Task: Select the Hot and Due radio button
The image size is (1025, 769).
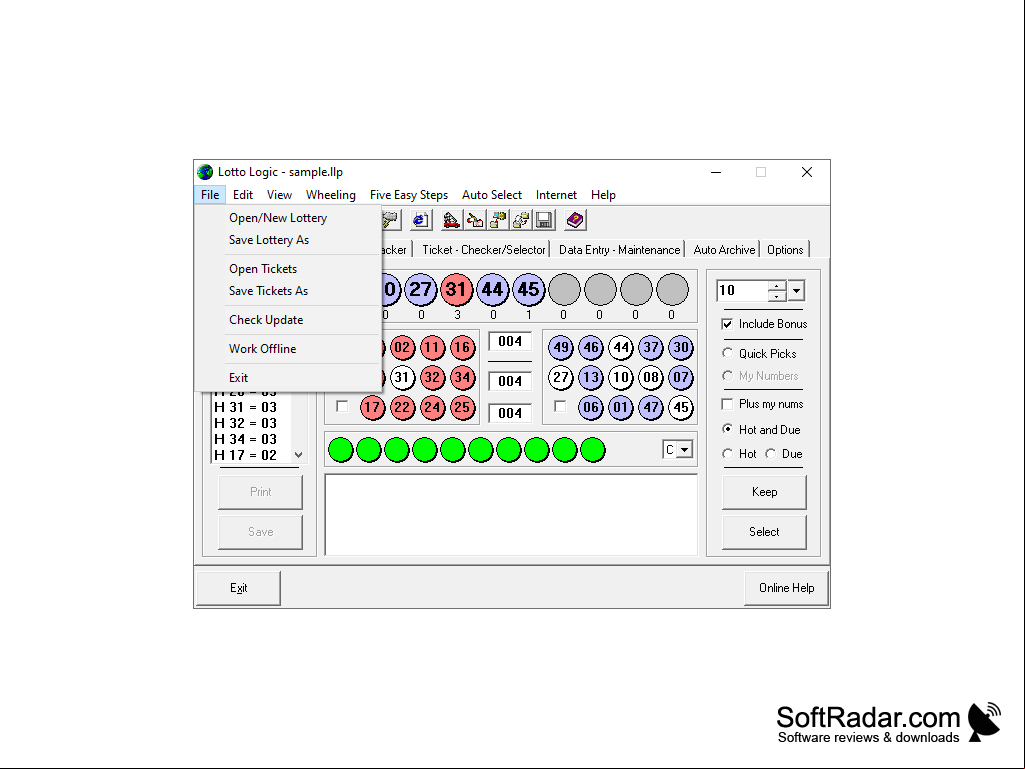Action: [728, 429]
